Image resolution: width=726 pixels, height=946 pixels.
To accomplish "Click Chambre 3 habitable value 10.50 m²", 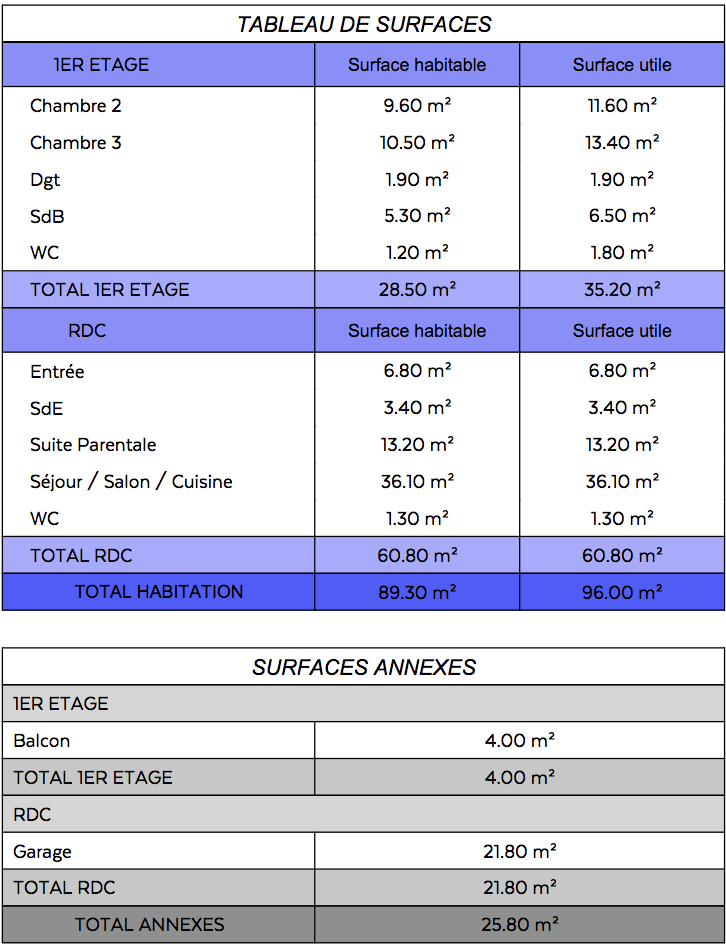I will [417, 143].
